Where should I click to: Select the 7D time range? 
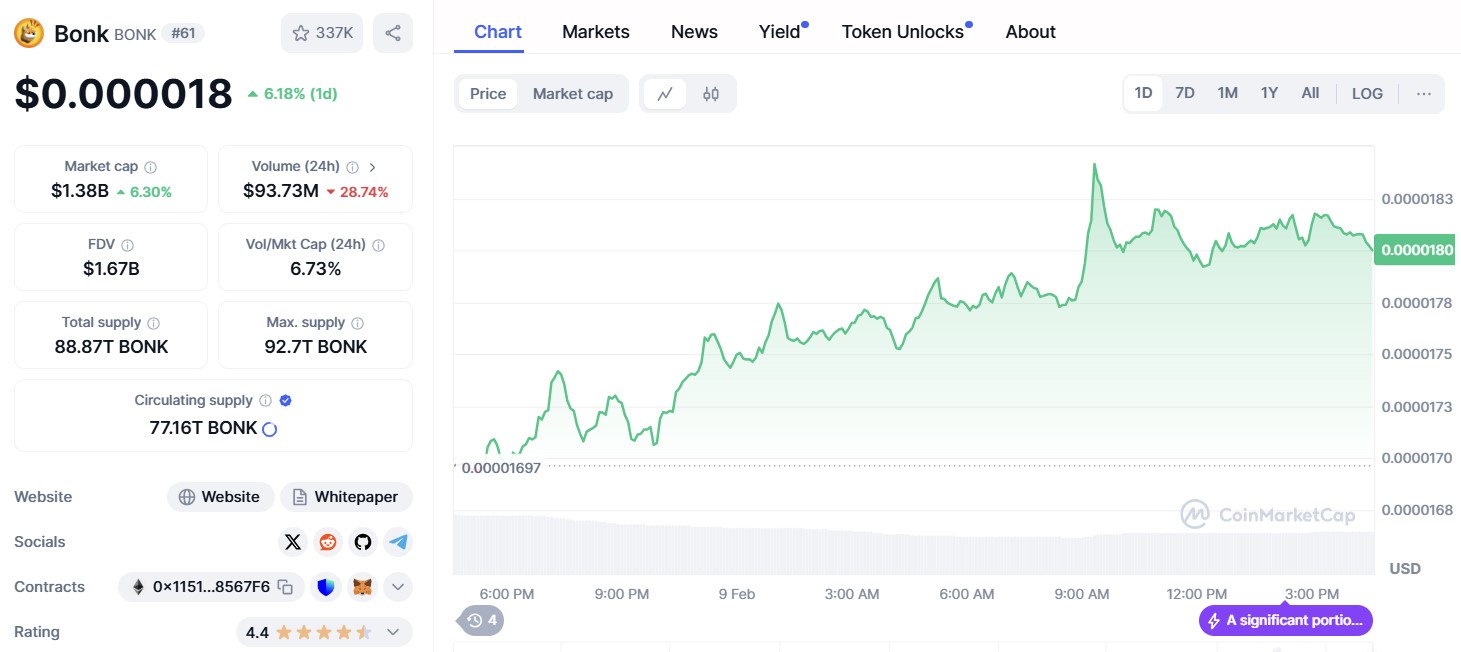point(1184,93)
